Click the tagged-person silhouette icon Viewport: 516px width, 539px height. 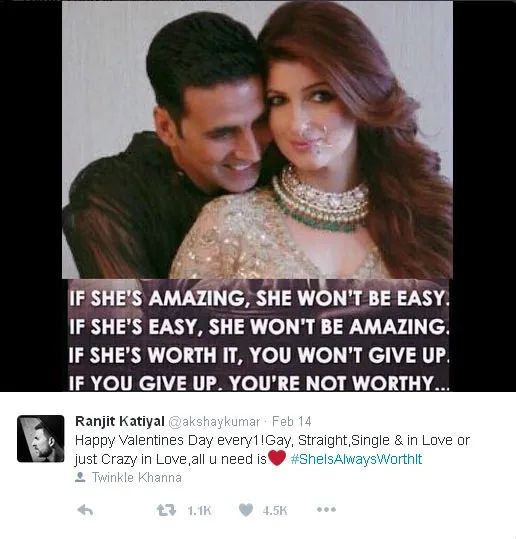point(80,477)
